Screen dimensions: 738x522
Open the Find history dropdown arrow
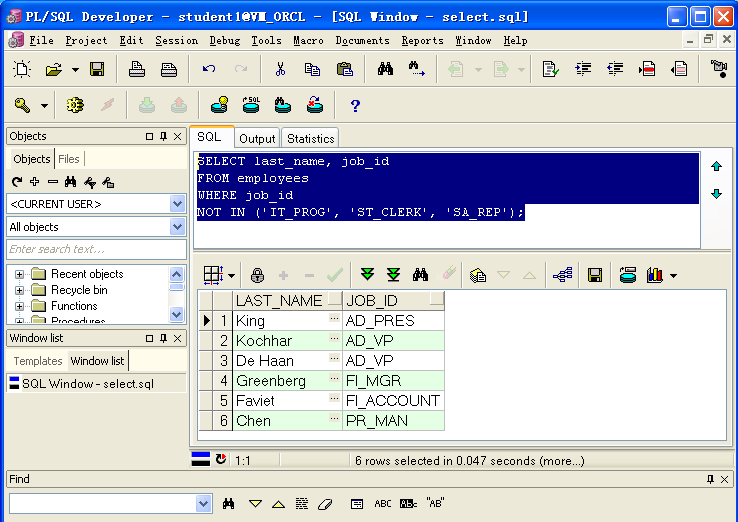[203, 504]
